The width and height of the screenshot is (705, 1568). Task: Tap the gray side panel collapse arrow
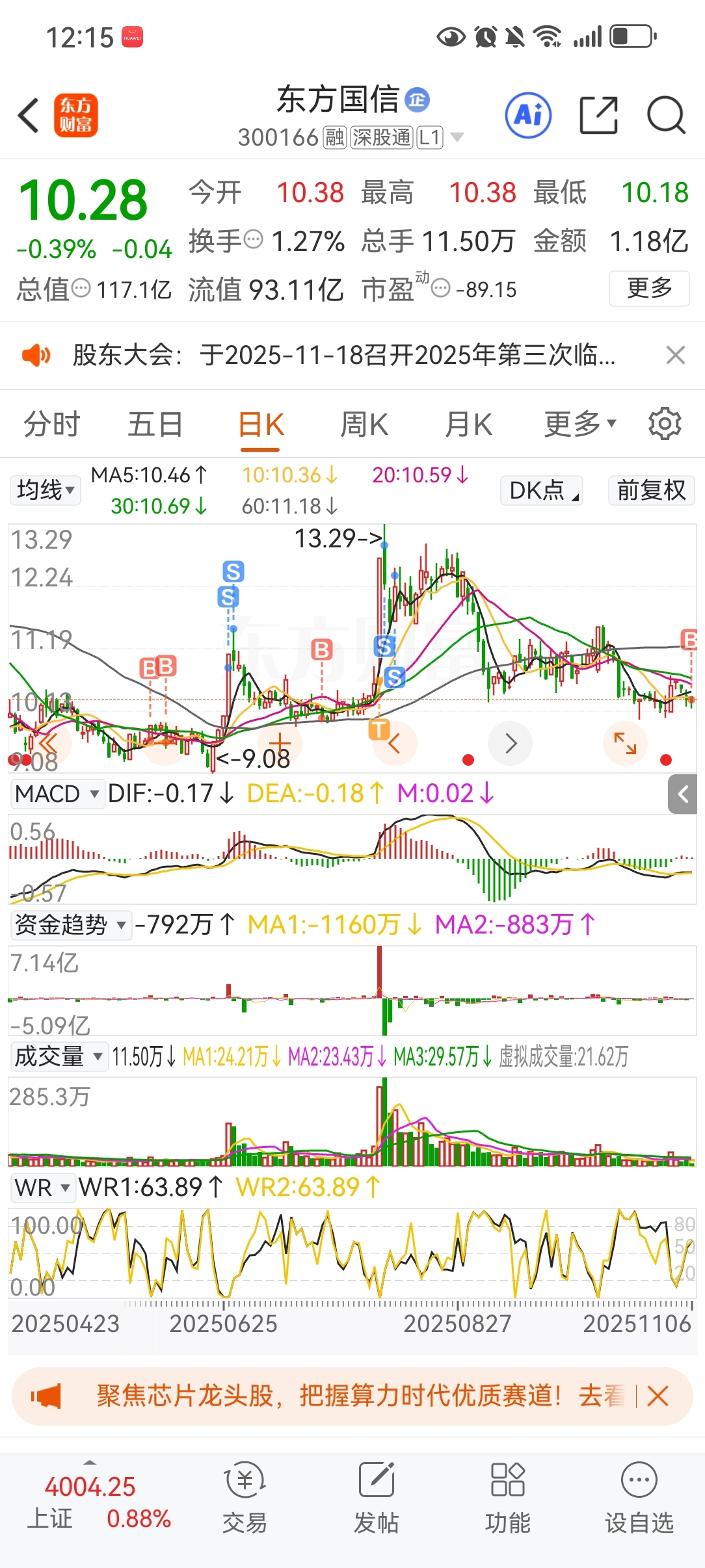[x=683, y=794]
